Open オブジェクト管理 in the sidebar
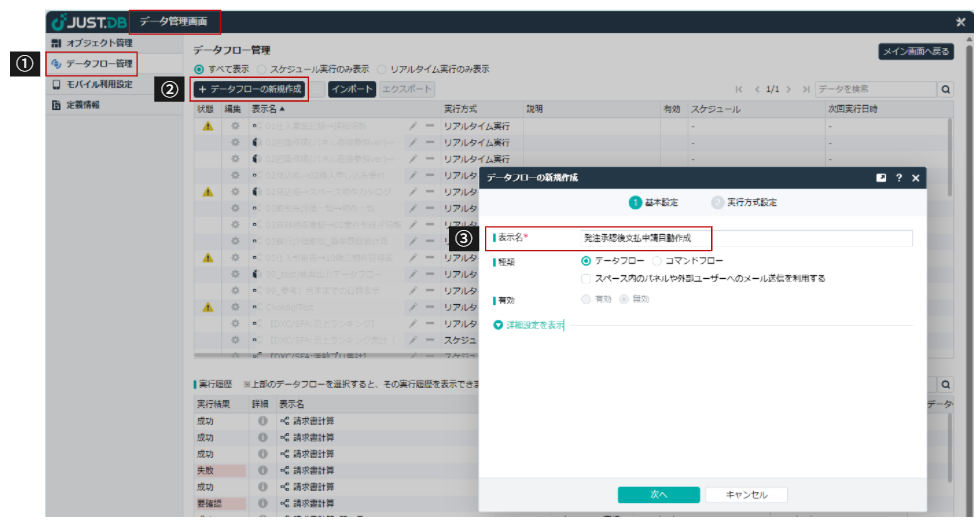 97,44
